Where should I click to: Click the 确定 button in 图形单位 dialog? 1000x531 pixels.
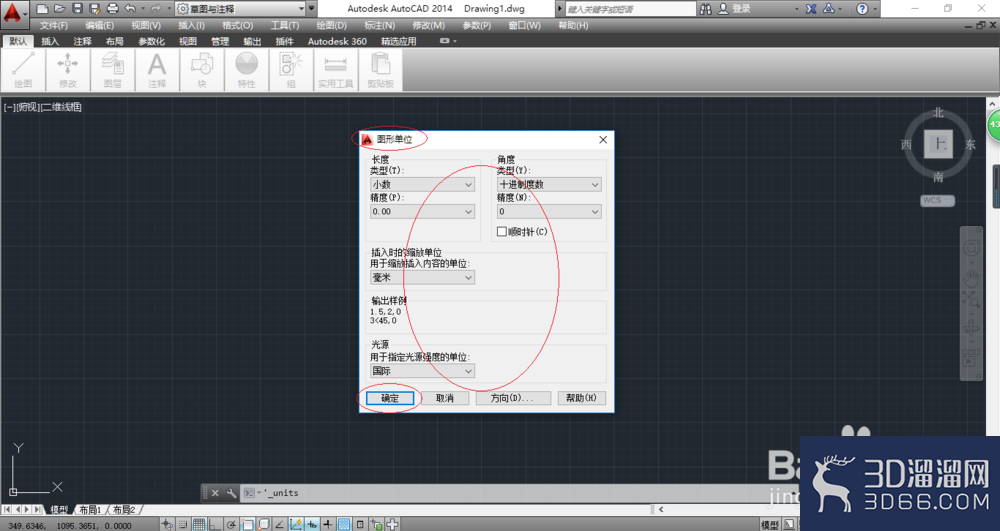(x=390, y=398)
